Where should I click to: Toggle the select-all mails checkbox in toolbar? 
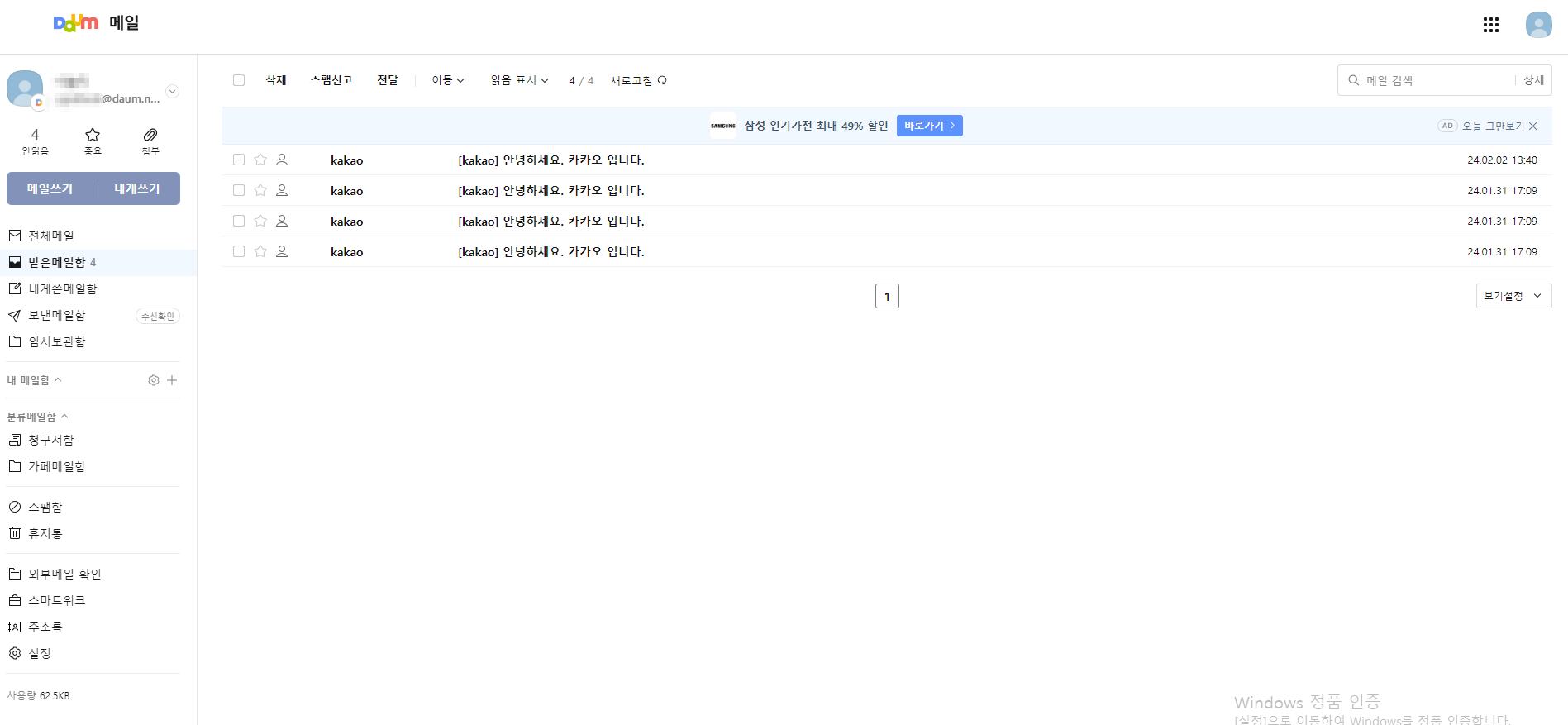(x=239, y=80)
